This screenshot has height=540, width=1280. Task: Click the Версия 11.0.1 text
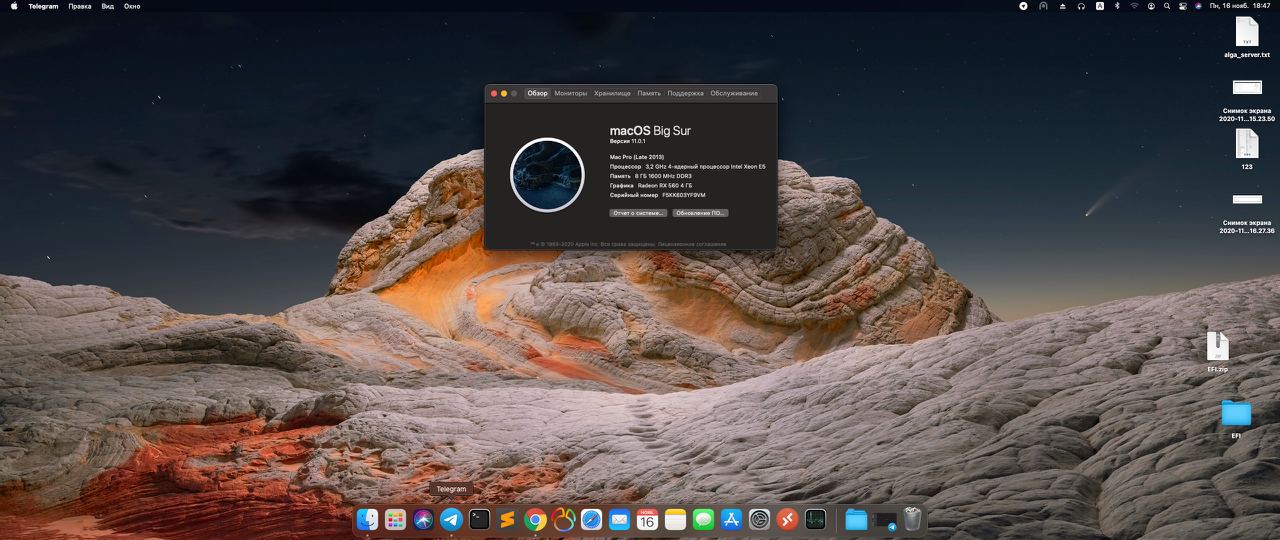(627, 142)
